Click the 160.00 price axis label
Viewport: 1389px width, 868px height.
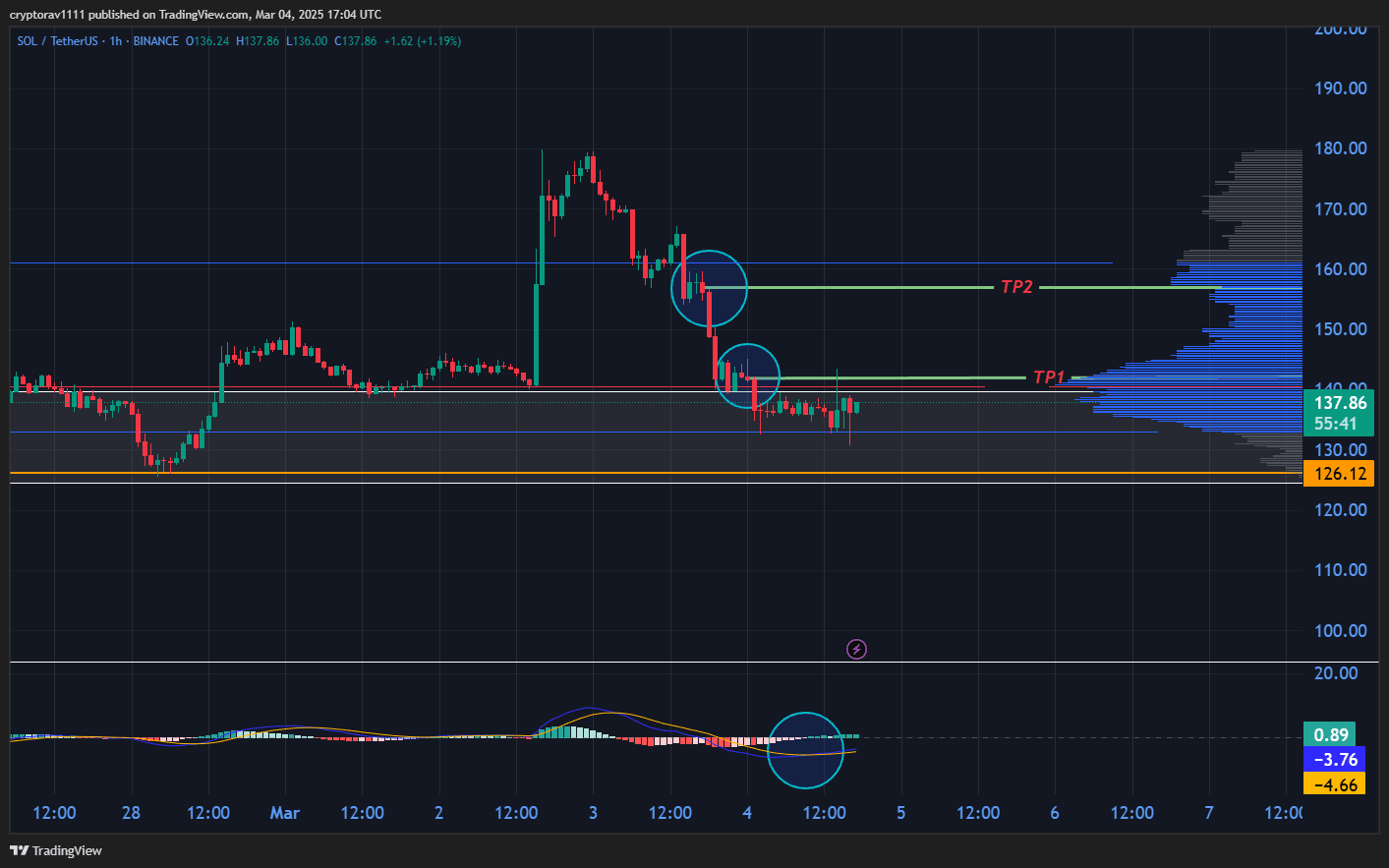tap(1341, 269)
